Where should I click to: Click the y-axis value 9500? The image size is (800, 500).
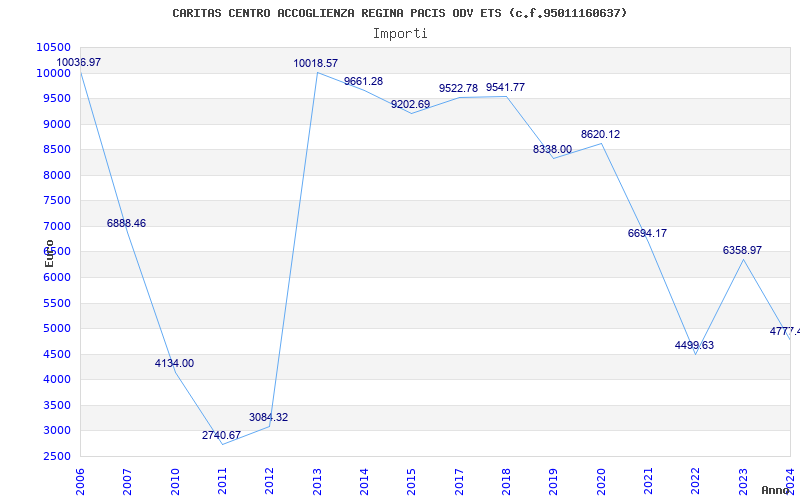(56, 98)
